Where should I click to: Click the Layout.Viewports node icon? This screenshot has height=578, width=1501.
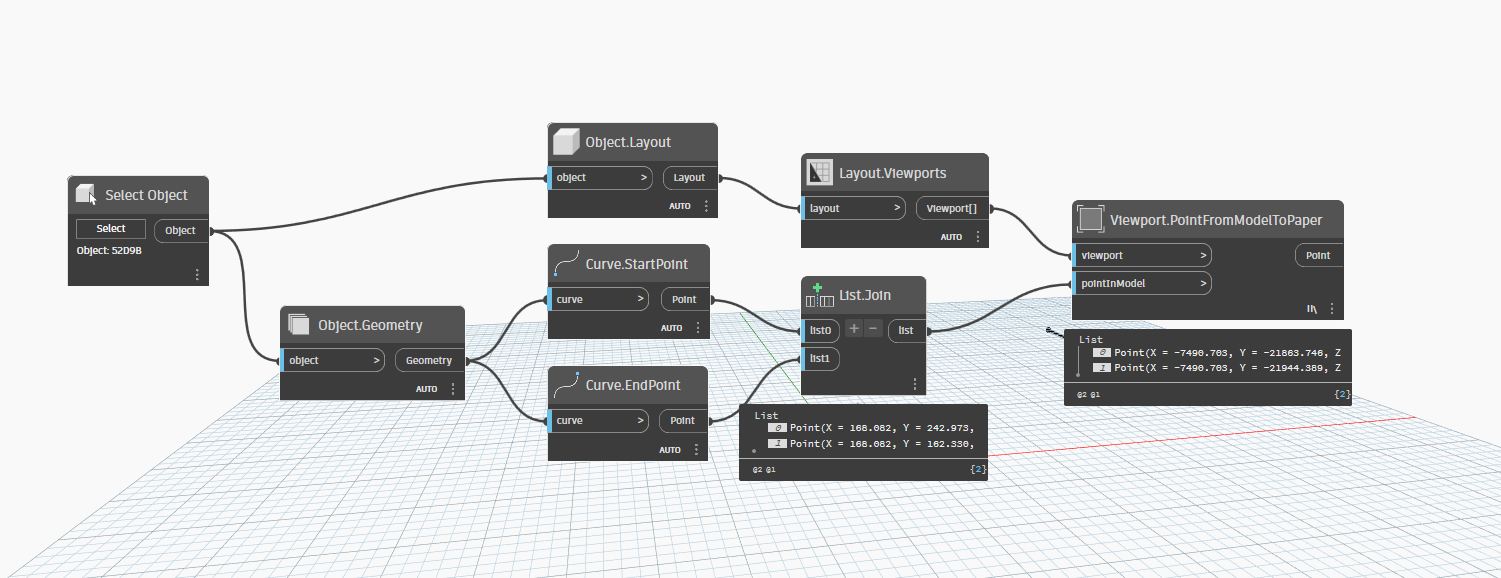(x=820, y=173)
